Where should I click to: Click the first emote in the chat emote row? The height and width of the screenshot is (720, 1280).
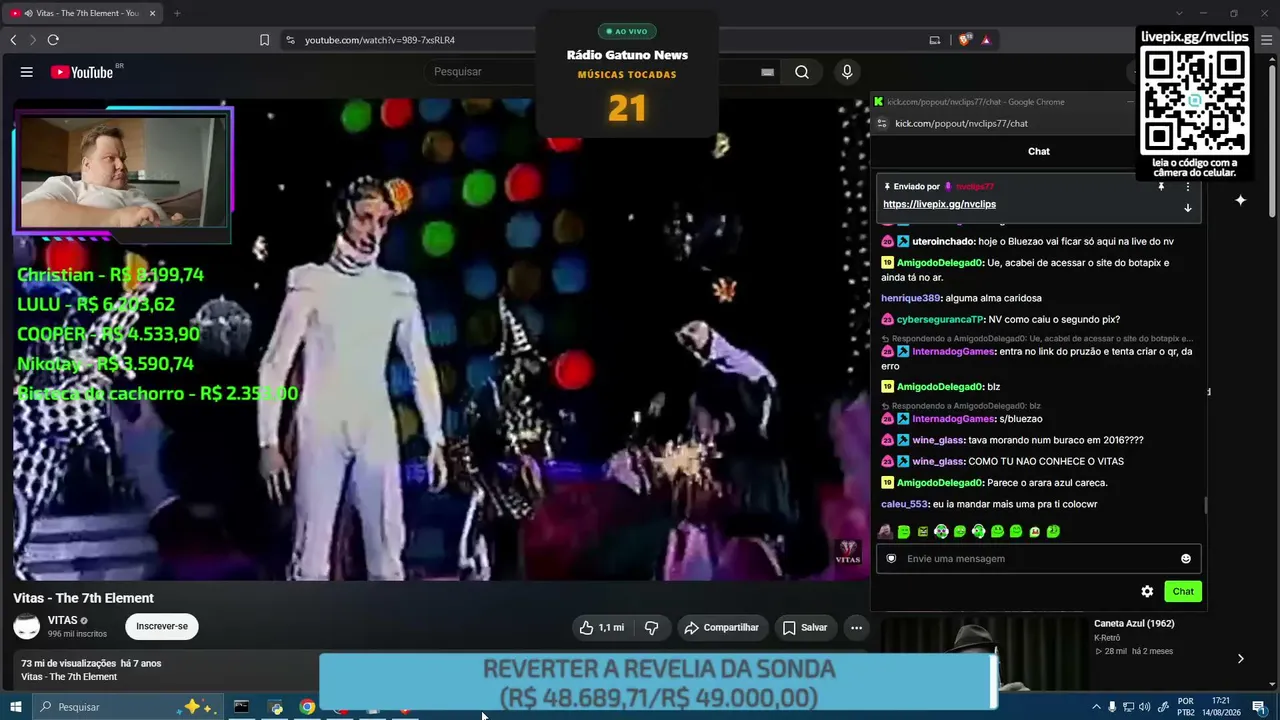(x=885, y=532)
